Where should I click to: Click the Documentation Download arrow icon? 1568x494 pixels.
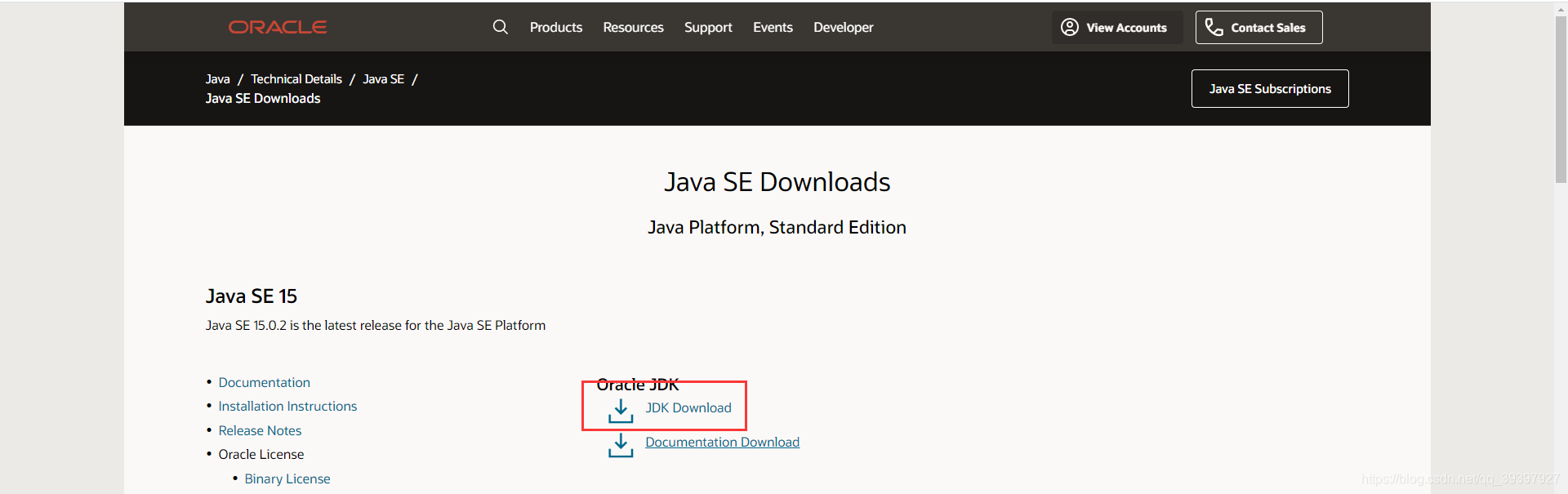point(621,445)
